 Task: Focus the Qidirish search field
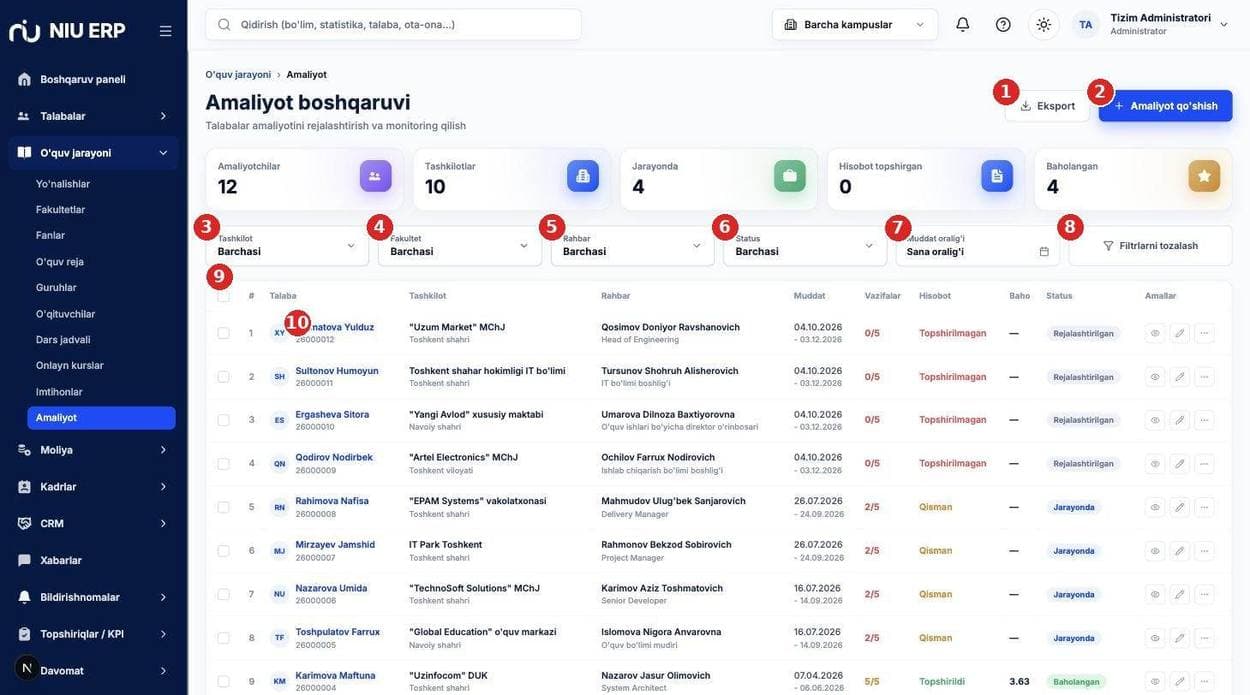pyautogui.click(x=393, y=24)
